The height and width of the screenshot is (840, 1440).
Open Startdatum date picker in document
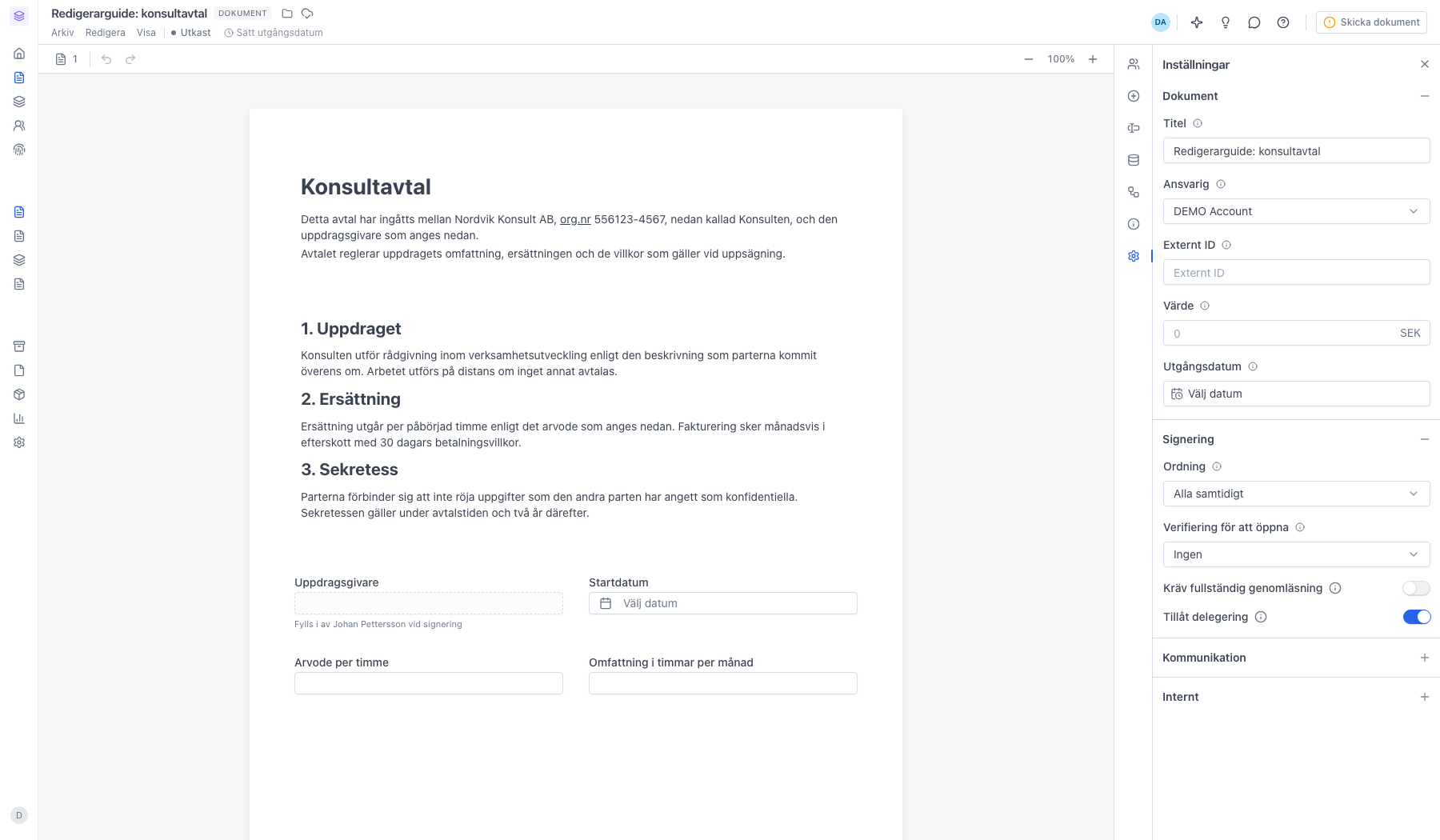tap(723, 603)
